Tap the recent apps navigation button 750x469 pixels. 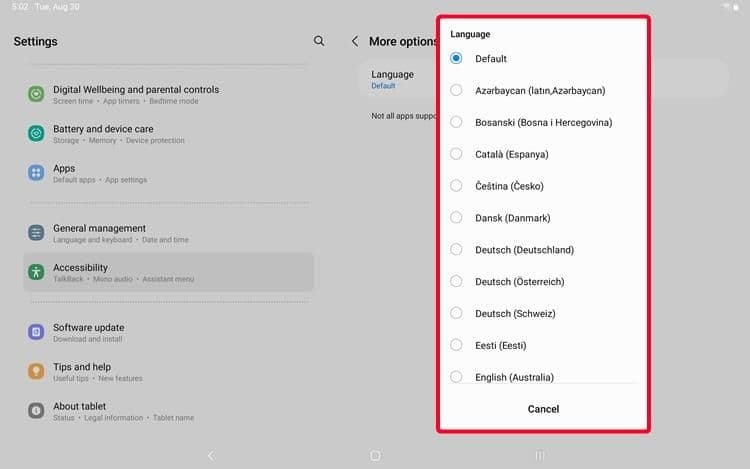click(540, 455)
